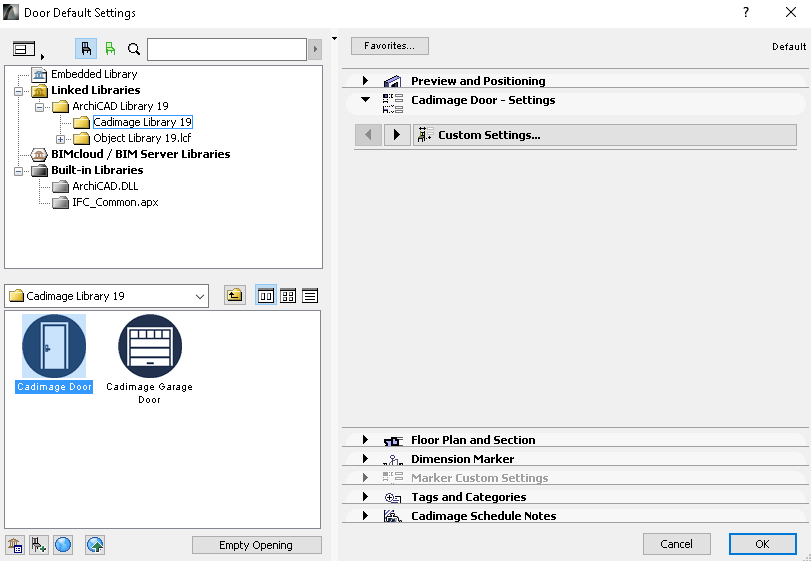Go to next settings page arrow
Viewport: 811px width, 561px height.
tap(397, 135)
